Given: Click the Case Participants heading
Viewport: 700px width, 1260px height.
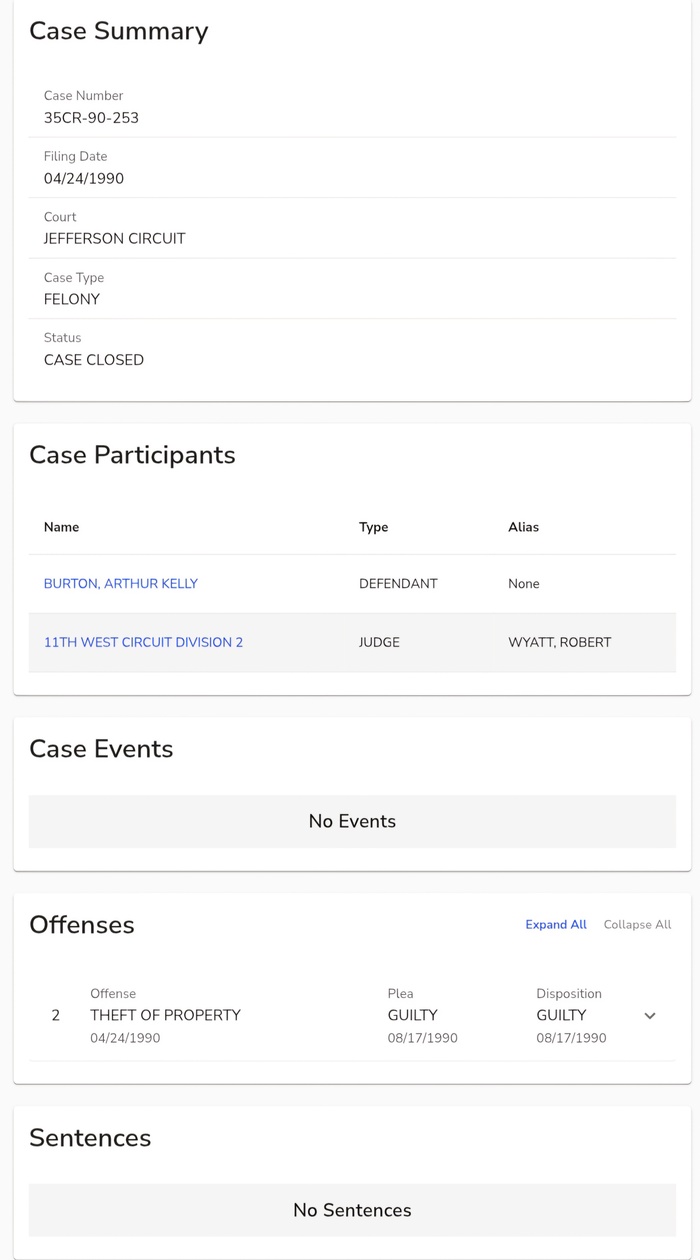Looking at the screenshot, I should [132, 455].
